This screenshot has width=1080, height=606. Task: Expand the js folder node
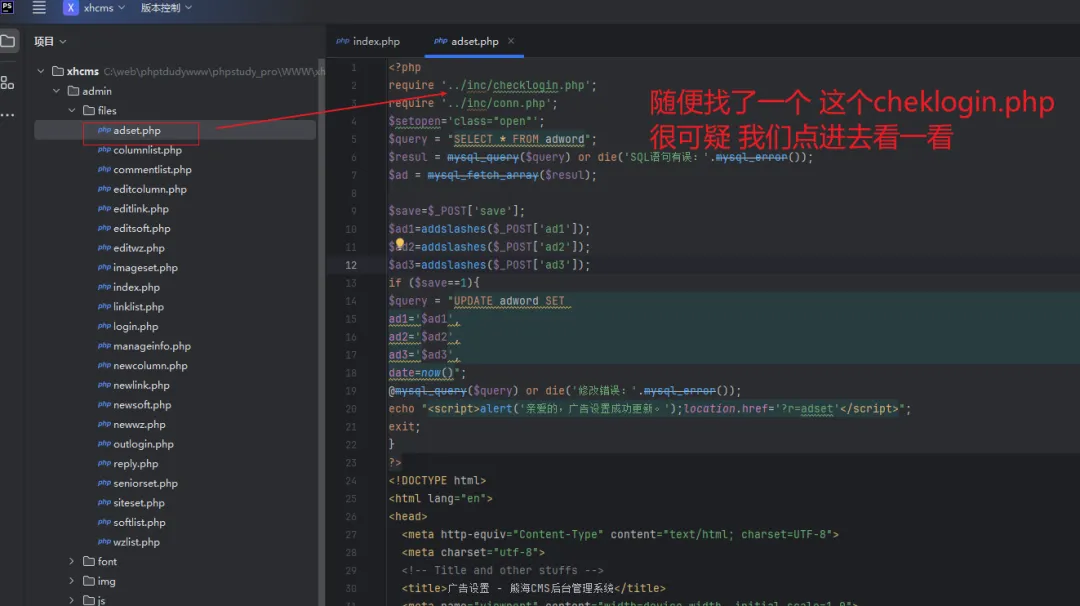[72, 600]
